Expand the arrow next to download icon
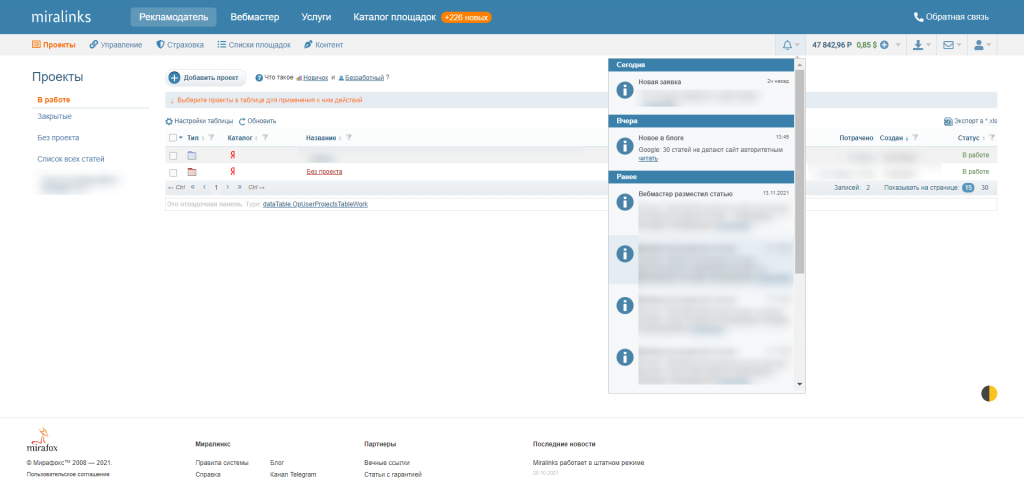This screenshot has width=1024, height=481. 929,45
